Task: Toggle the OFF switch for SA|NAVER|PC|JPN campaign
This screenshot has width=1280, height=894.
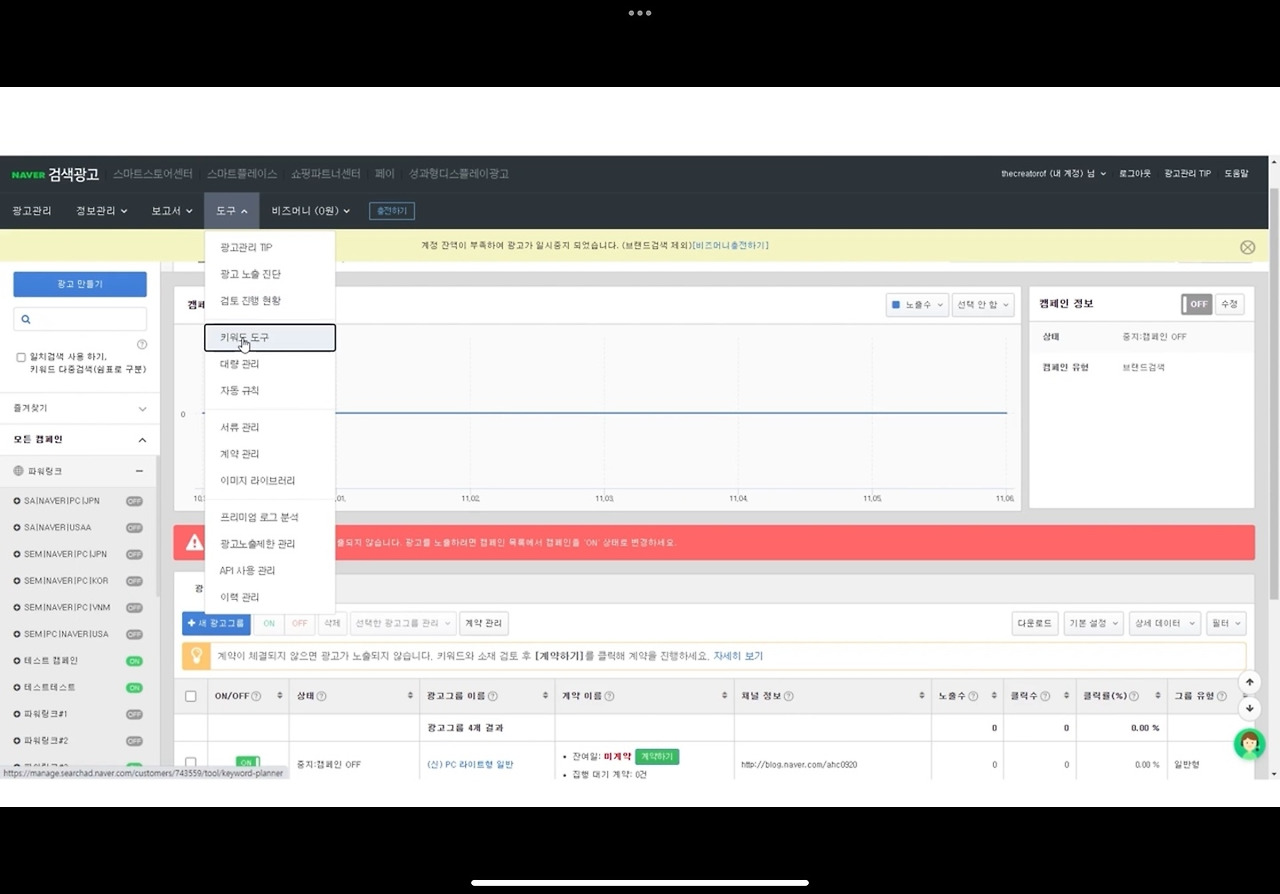Action: 134,501
